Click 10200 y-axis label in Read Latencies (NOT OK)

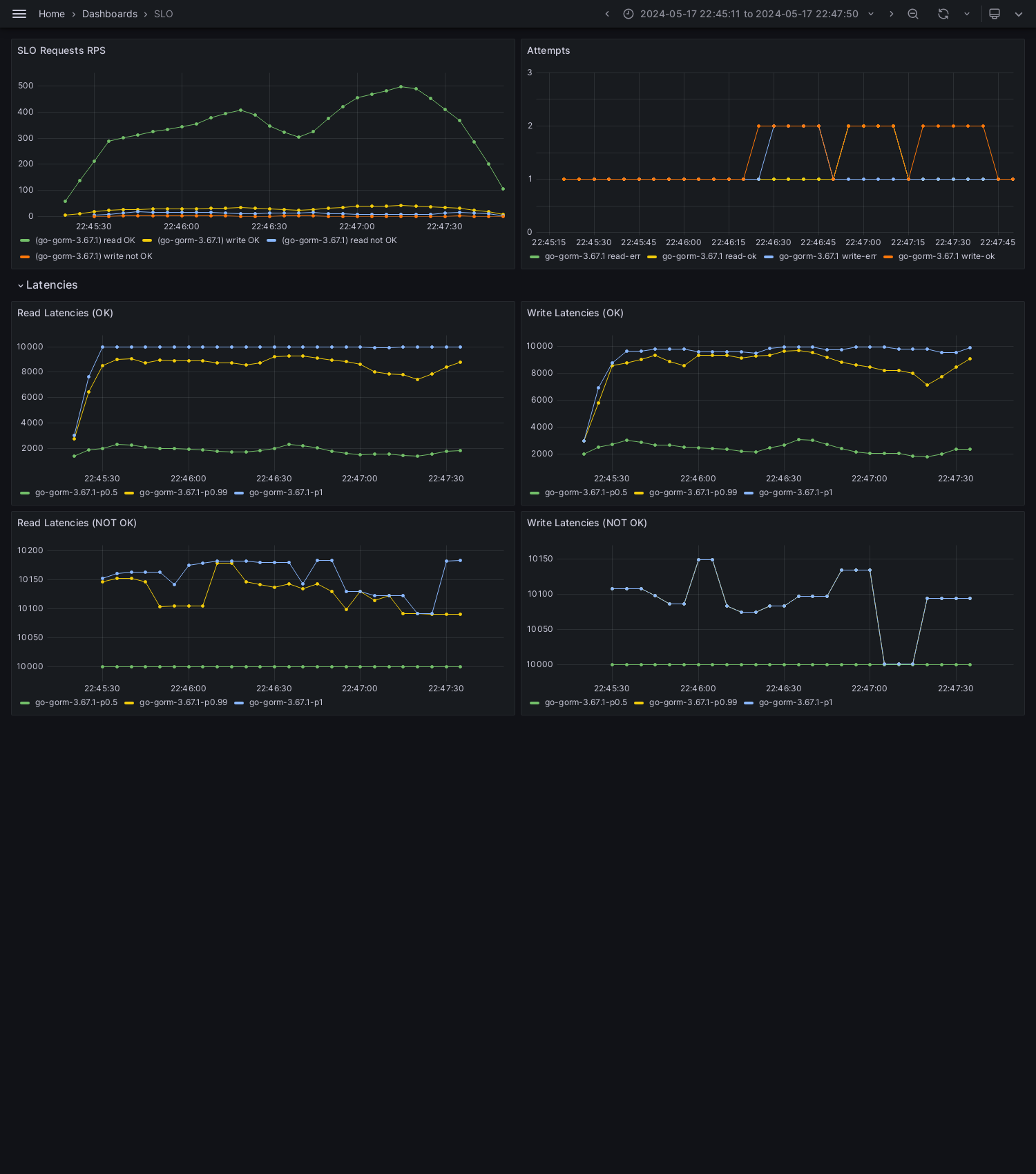[x=30, y=550]
